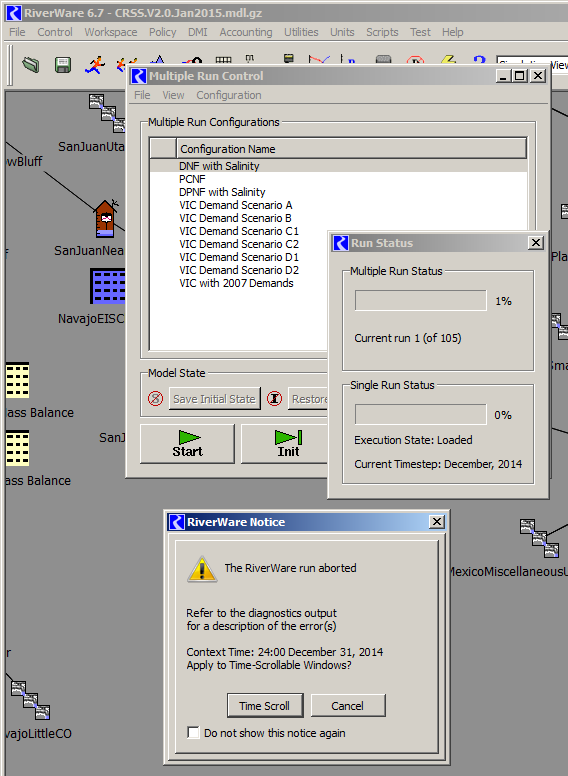This screenshot has width=568, height=776.
Task: Click the Multiple Run Status progress bar
Action: point(421,301)
